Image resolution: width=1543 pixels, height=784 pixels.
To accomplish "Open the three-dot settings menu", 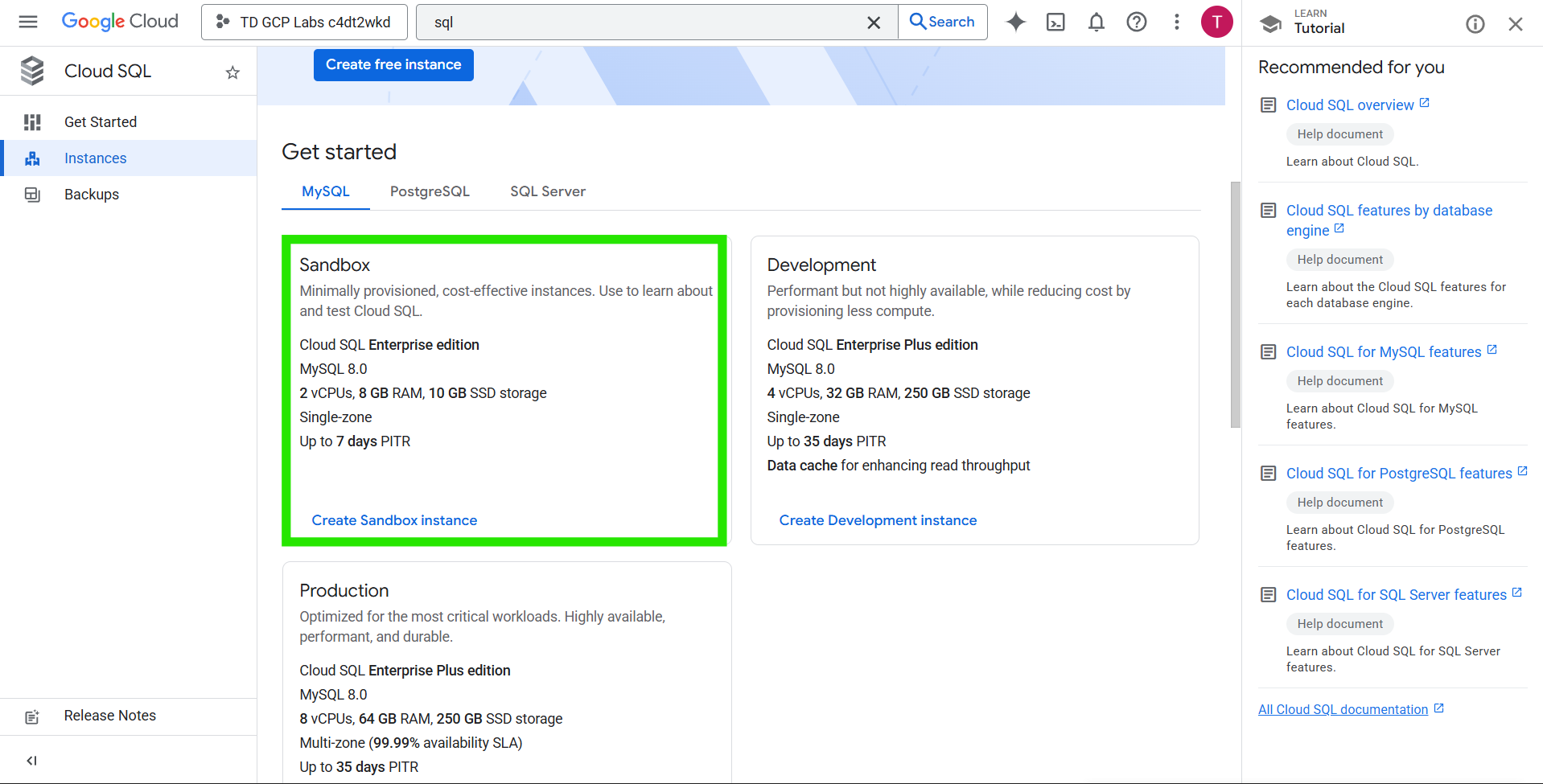I will click(1176, 22).
